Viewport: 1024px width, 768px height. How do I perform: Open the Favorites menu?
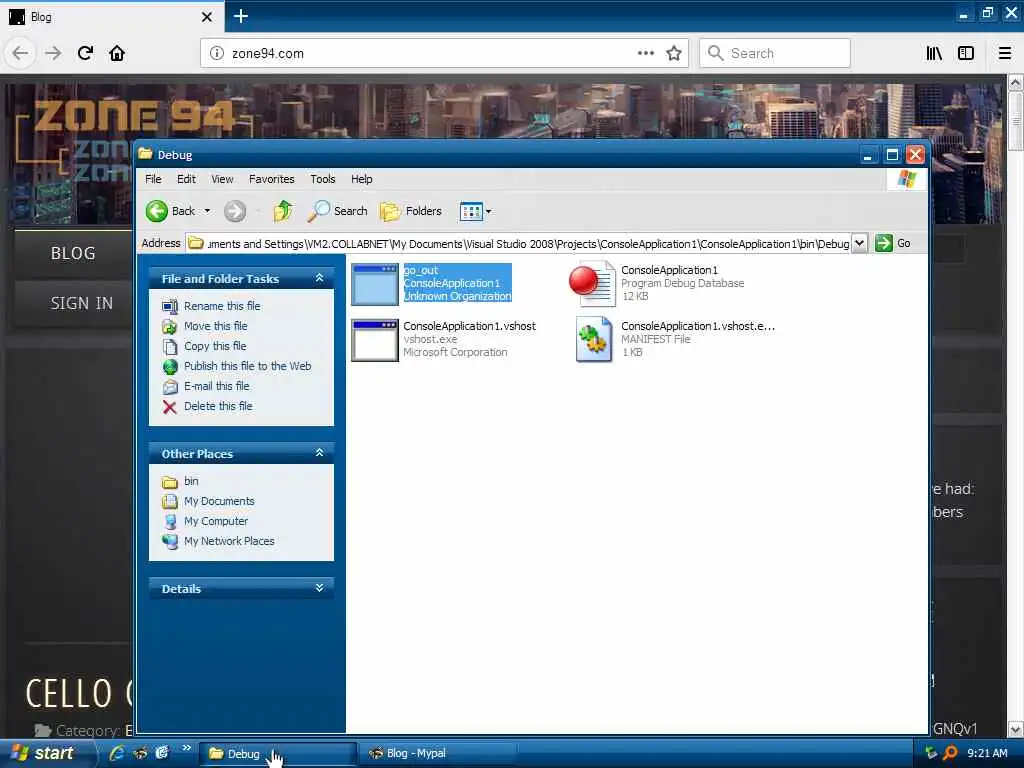272,179
